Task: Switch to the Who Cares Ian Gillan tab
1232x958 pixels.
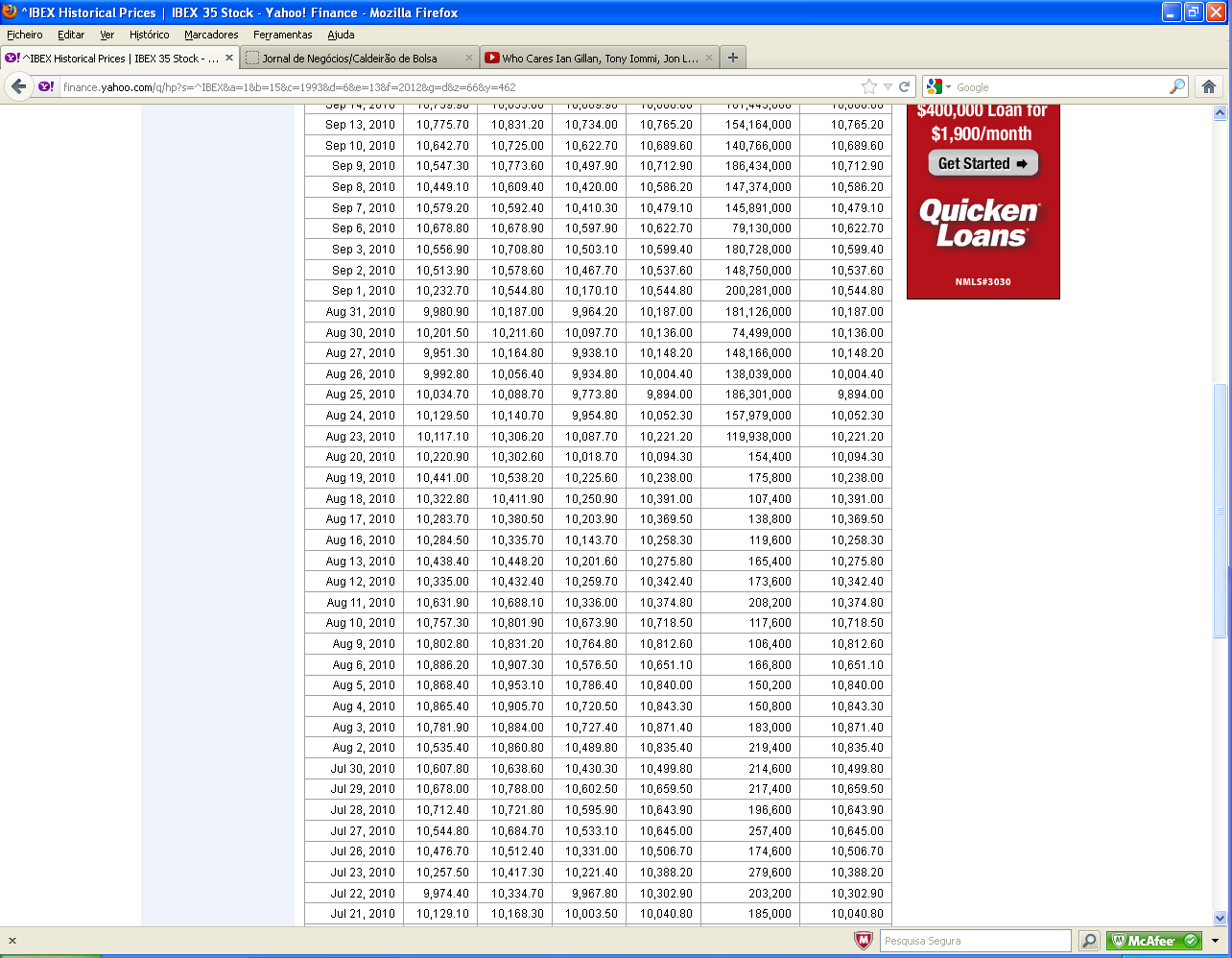Action: pos(600,58)
